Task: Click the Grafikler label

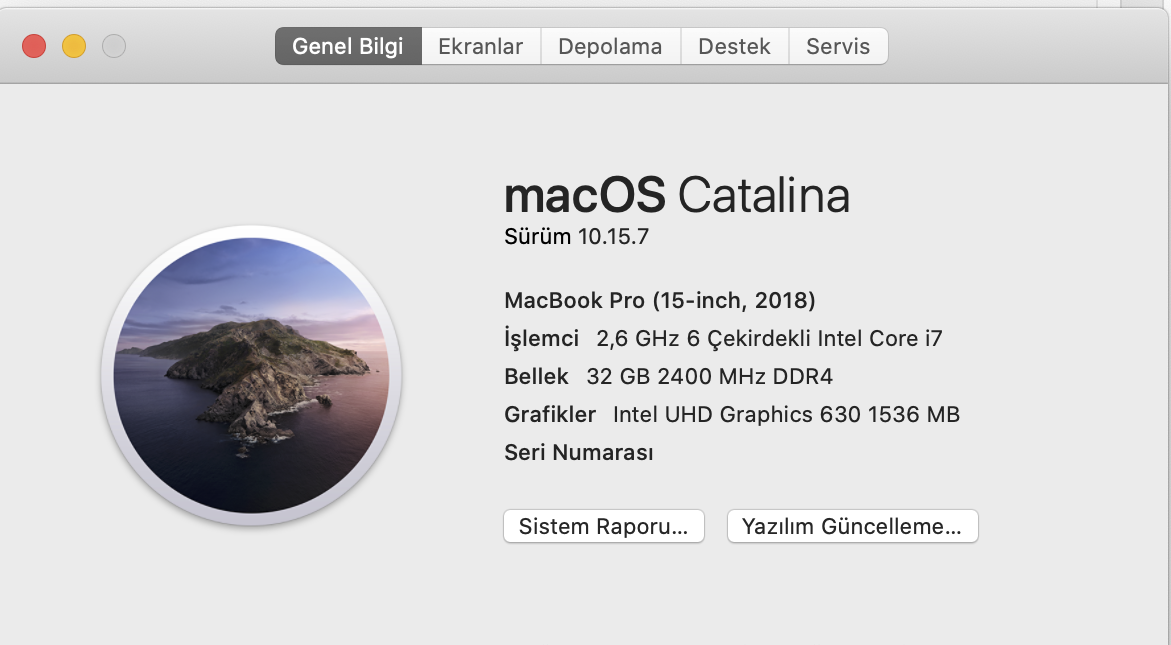Action: point(549,414)
